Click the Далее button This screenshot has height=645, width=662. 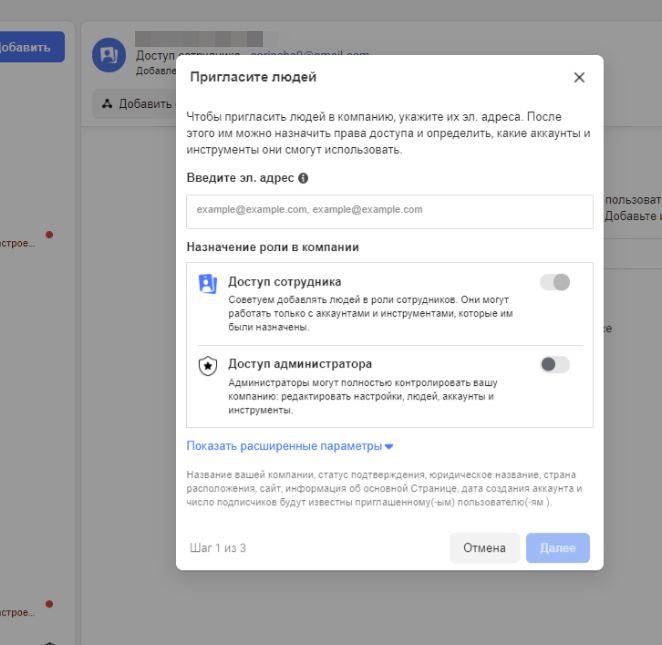click(x=557, y=548)
